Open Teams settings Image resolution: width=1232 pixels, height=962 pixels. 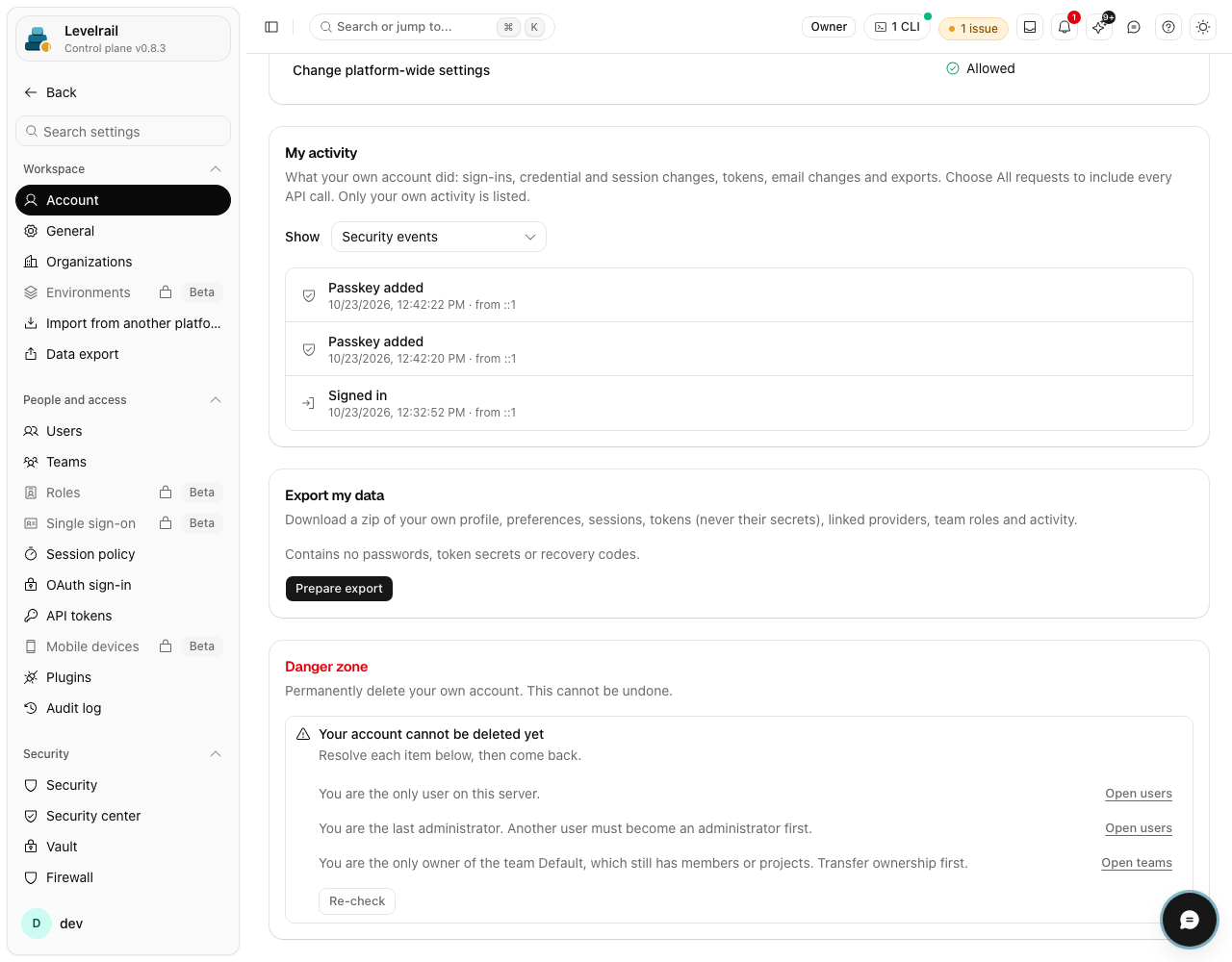pos(123,462)
